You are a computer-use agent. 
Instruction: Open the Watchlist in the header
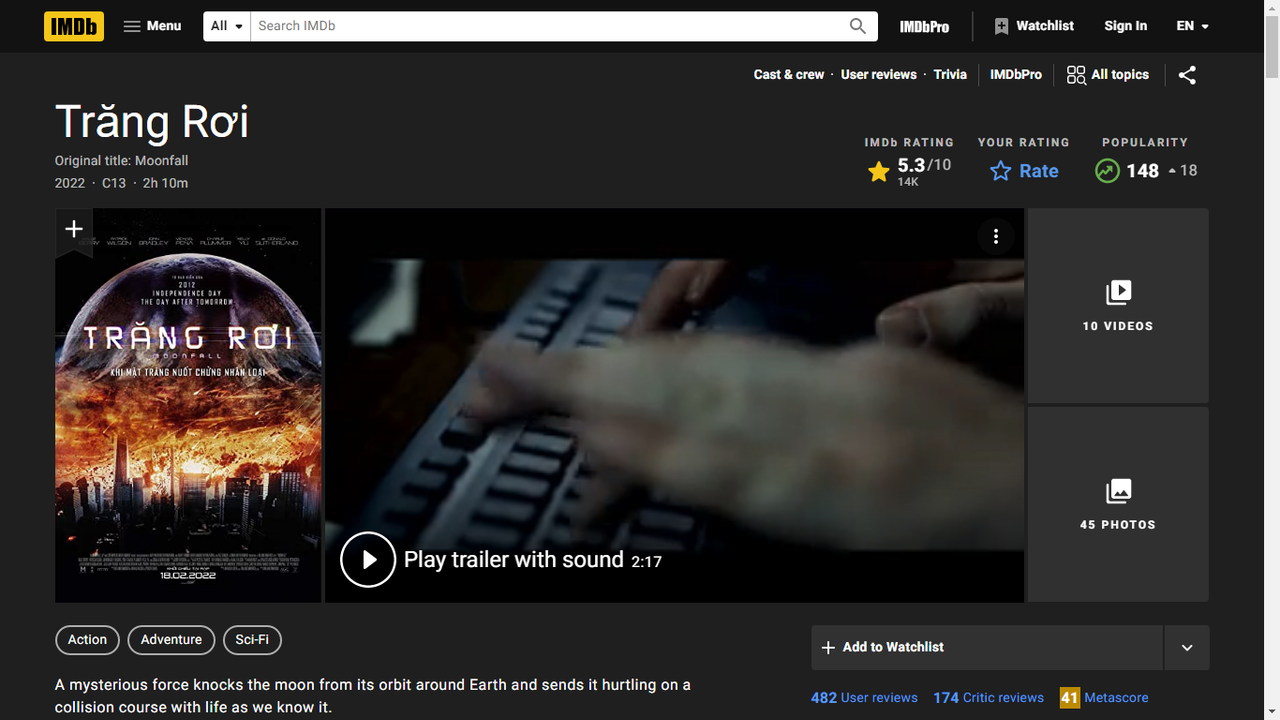point(1034,26)
